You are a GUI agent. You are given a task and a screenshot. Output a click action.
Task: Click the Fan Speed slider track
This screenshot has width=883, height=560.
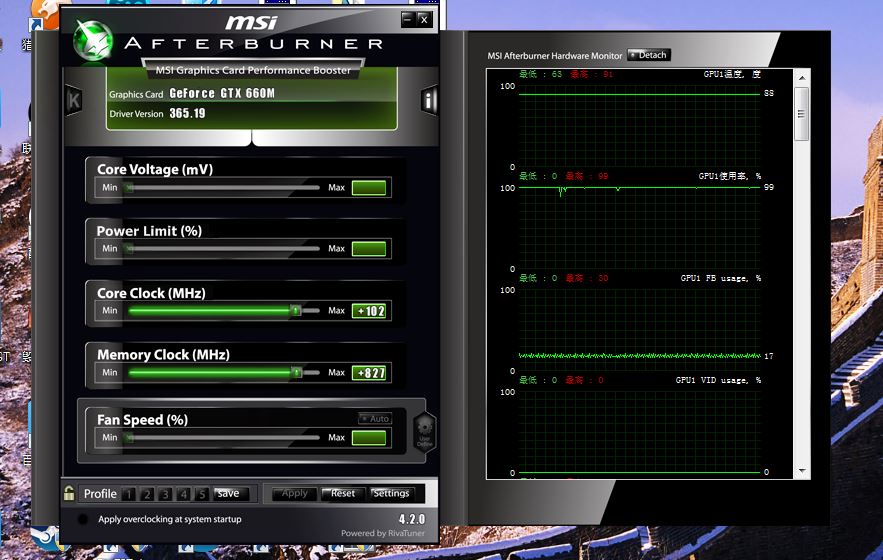224,437
